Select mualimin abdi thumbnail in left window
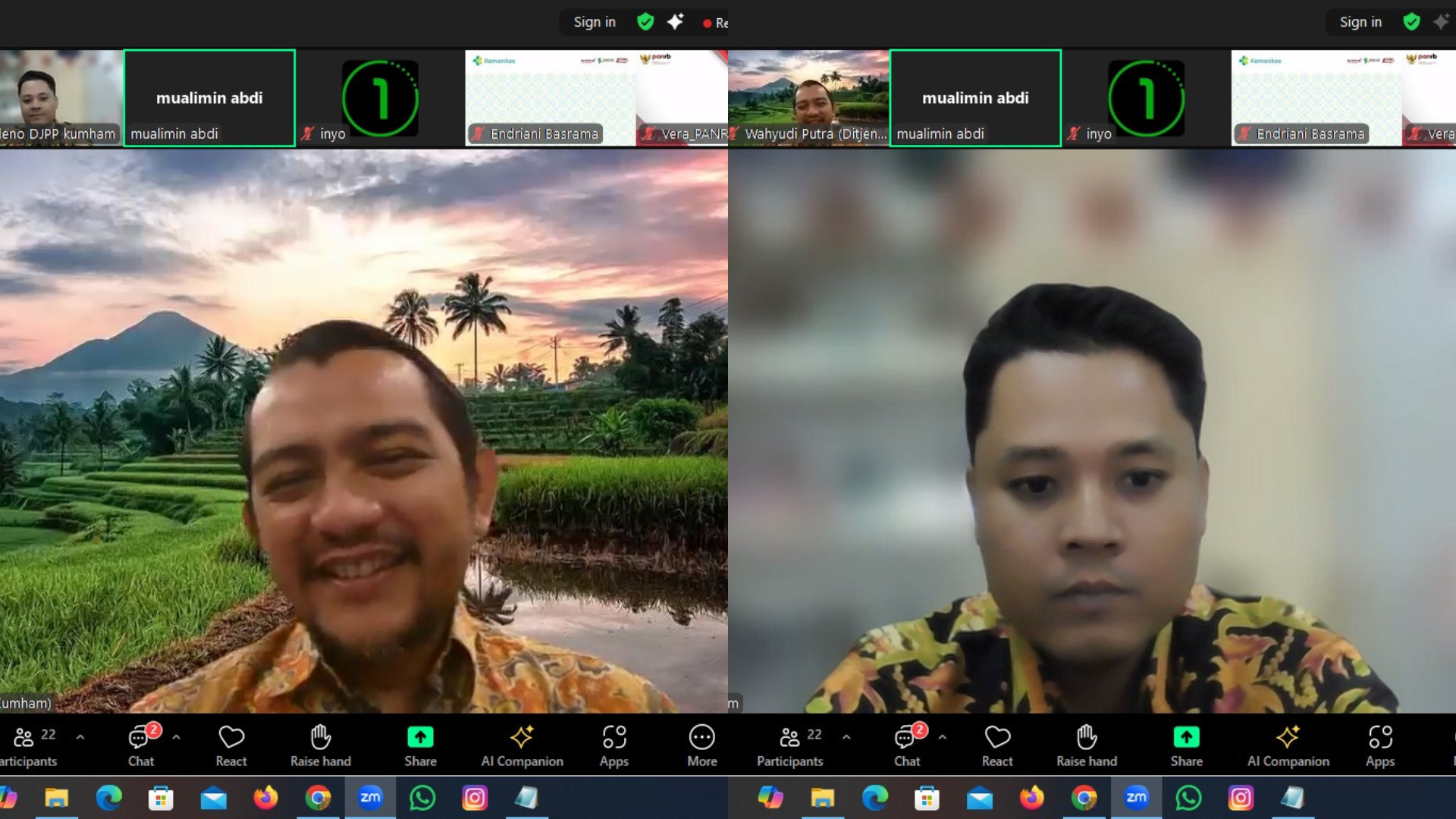 click(x=209, y=98)
